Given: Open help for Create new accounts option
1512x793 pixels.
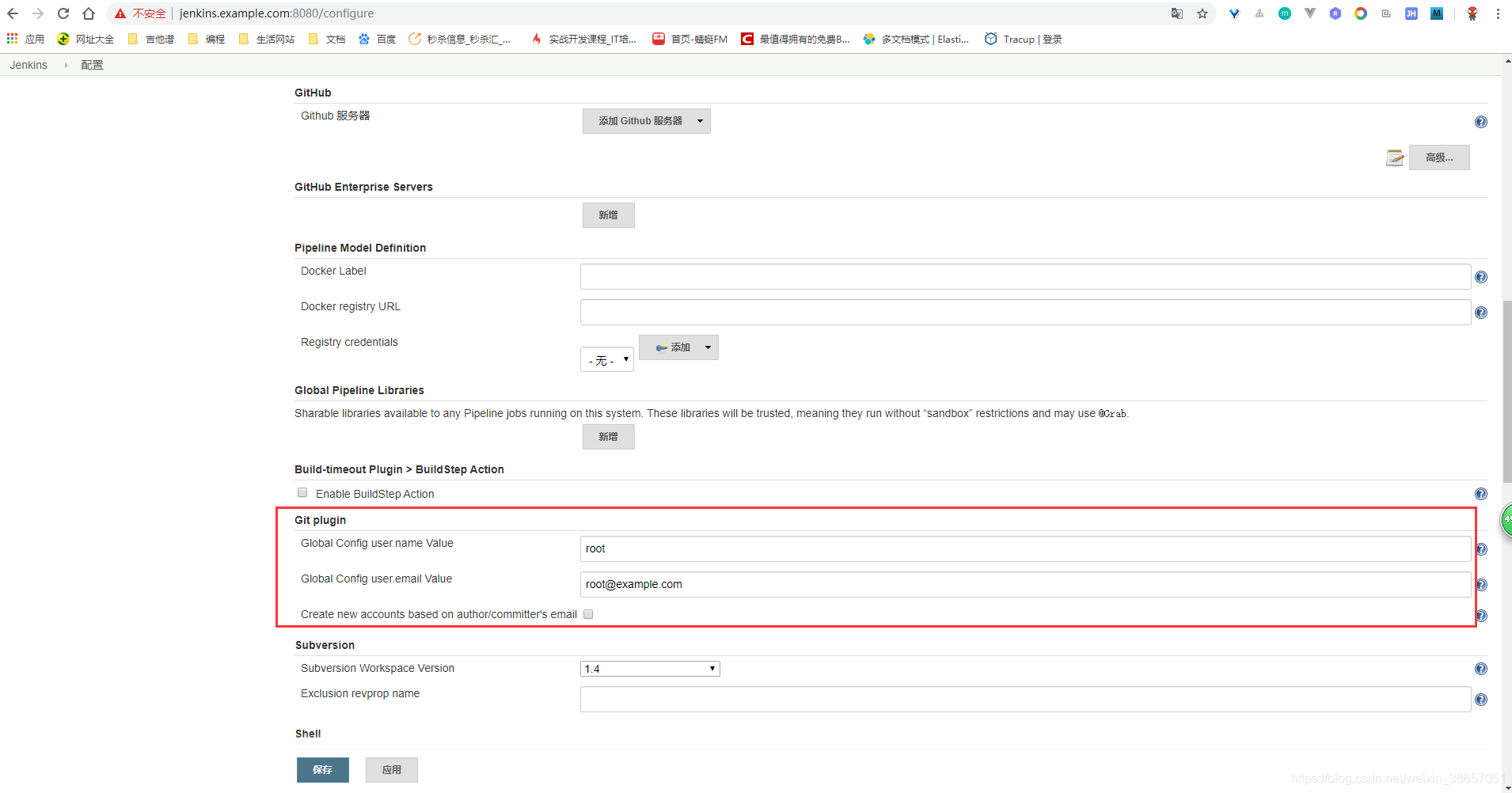Looking at the screenshot, I should click(x=1482, y=616).
